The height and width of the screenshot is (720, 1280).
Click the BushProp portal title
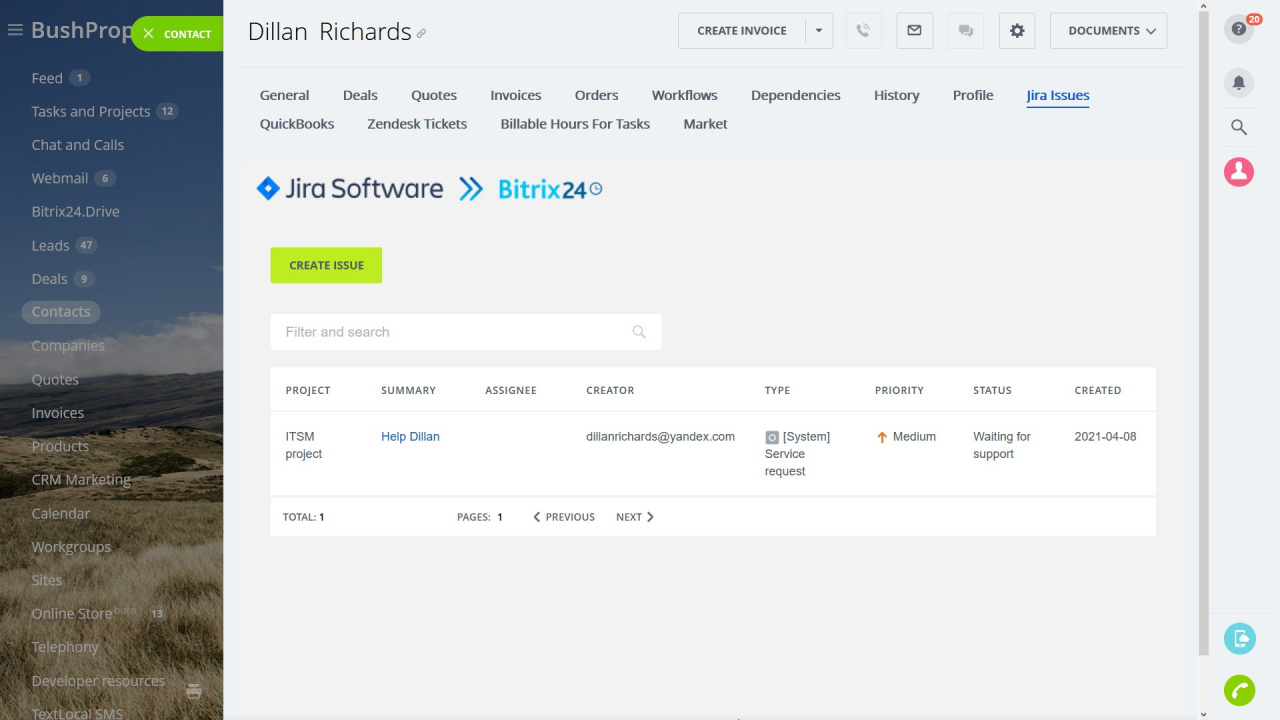(x=81, y=30)
